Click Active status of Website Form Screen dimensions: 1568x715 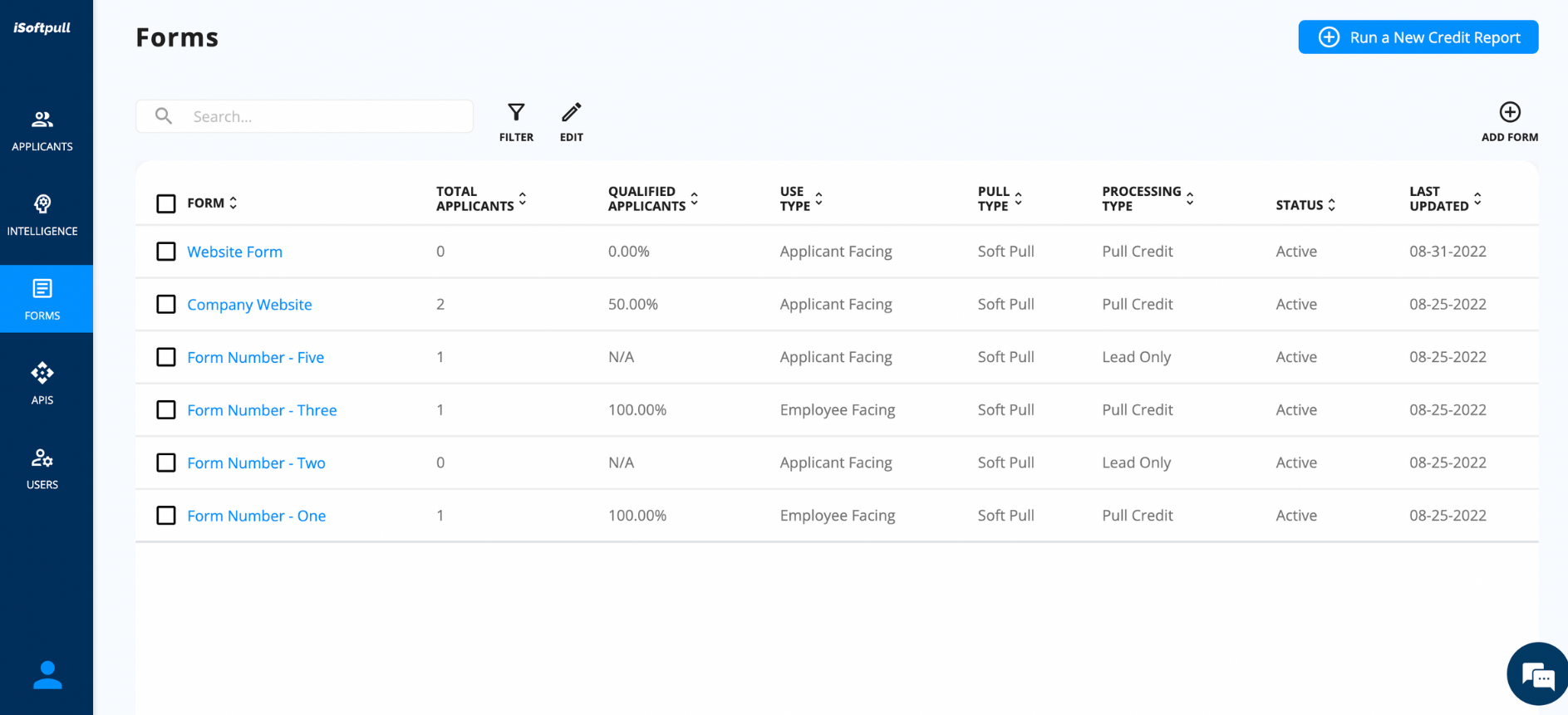[x=1296, y=252]
